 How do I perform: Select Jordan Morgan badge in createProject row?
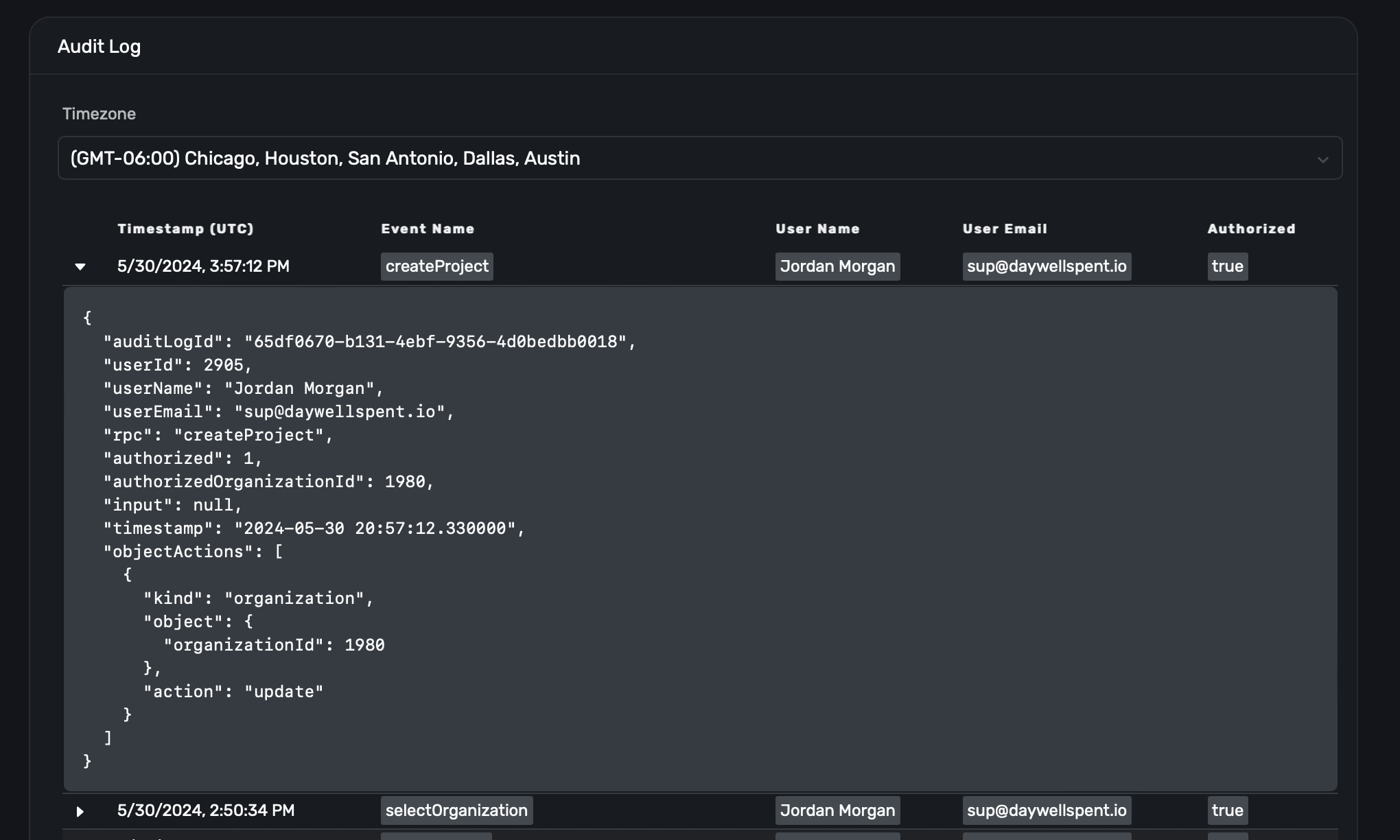coord(837,266)
